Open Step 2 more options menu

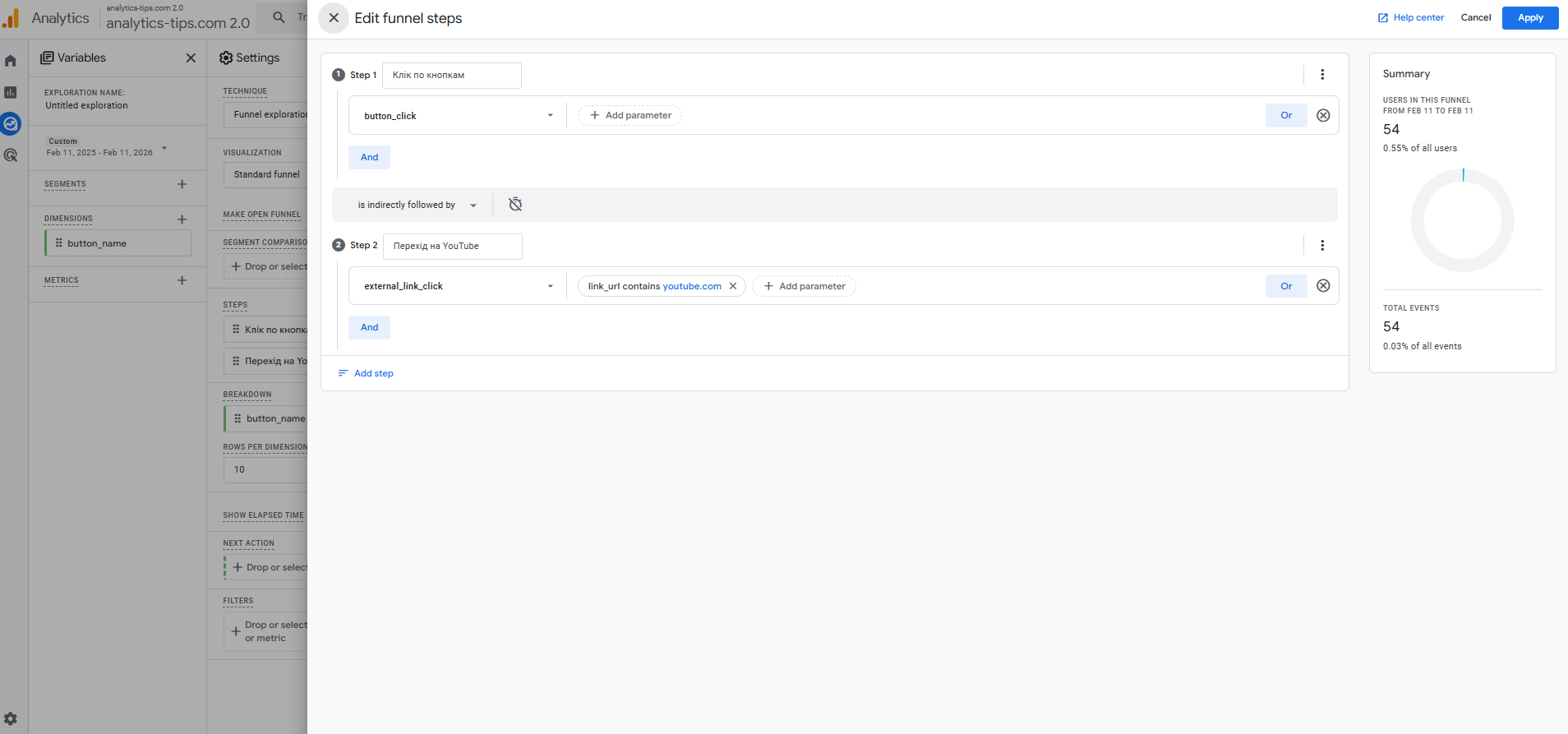[x=1322, y=246]
